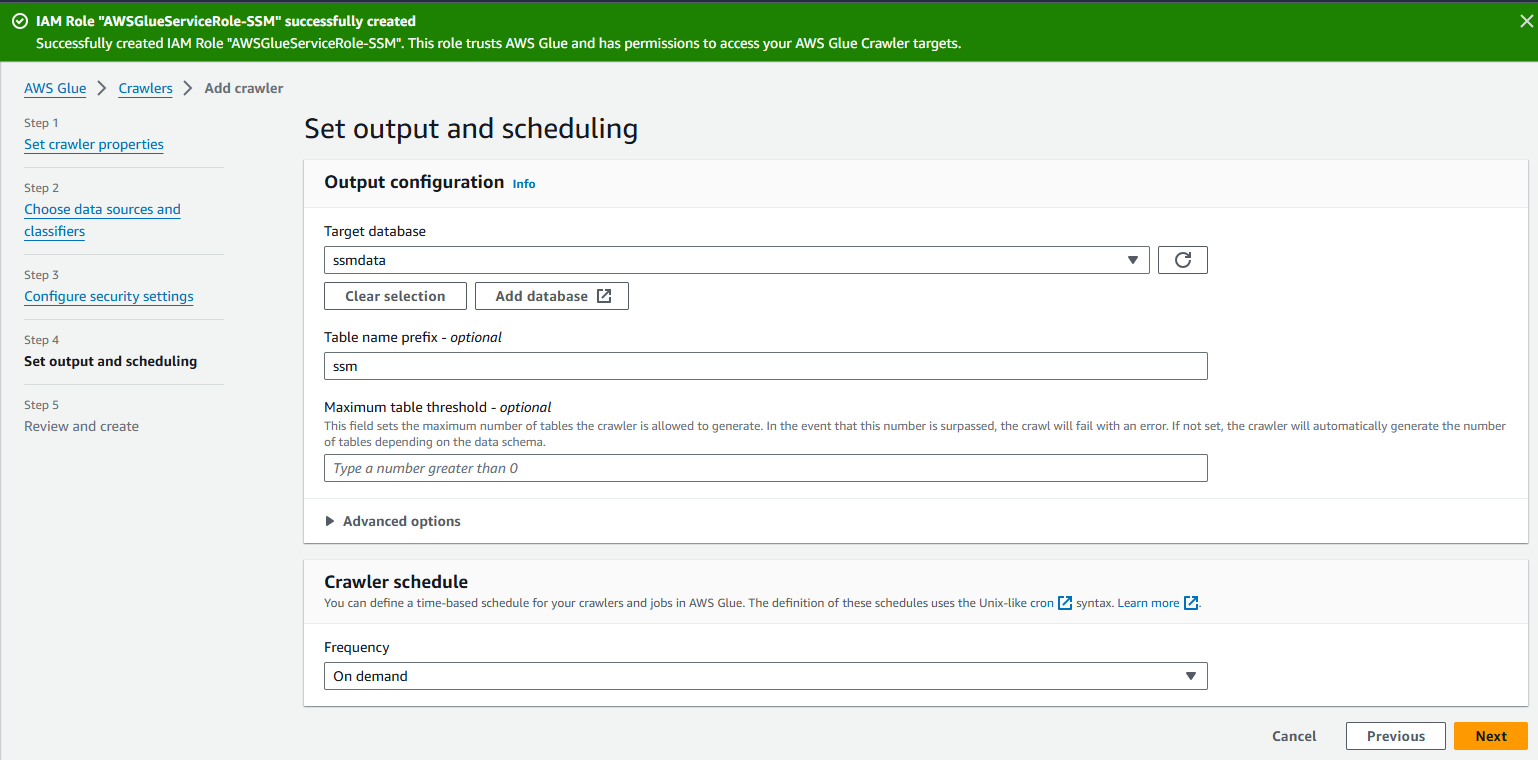Click the green success checkmark icon
This screenshot has height=760, width=1538.
tap(19, 21)
